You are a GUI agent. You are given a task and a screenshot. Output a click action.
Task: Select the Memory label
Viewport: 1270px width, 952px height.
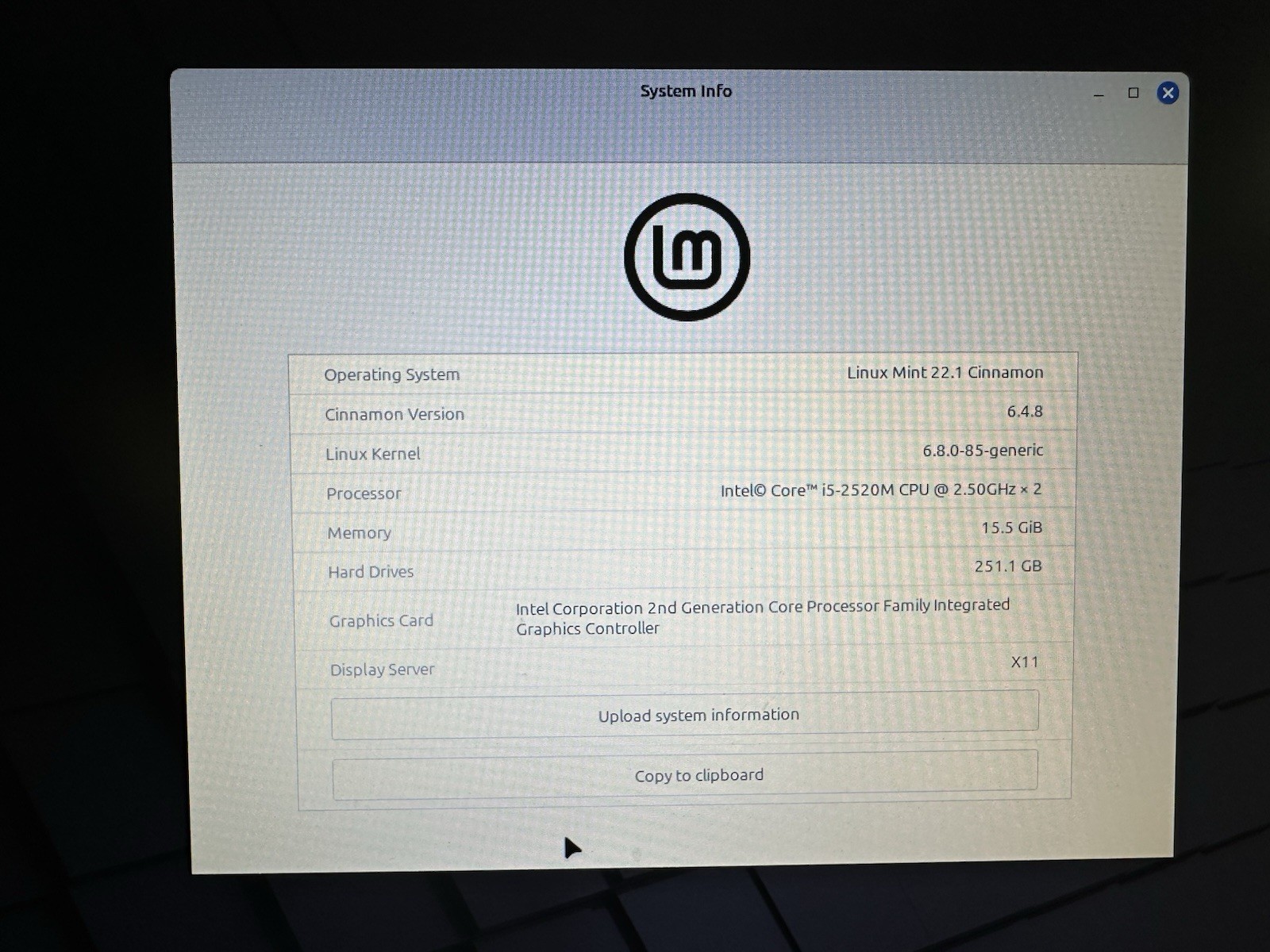coord(359,533)
